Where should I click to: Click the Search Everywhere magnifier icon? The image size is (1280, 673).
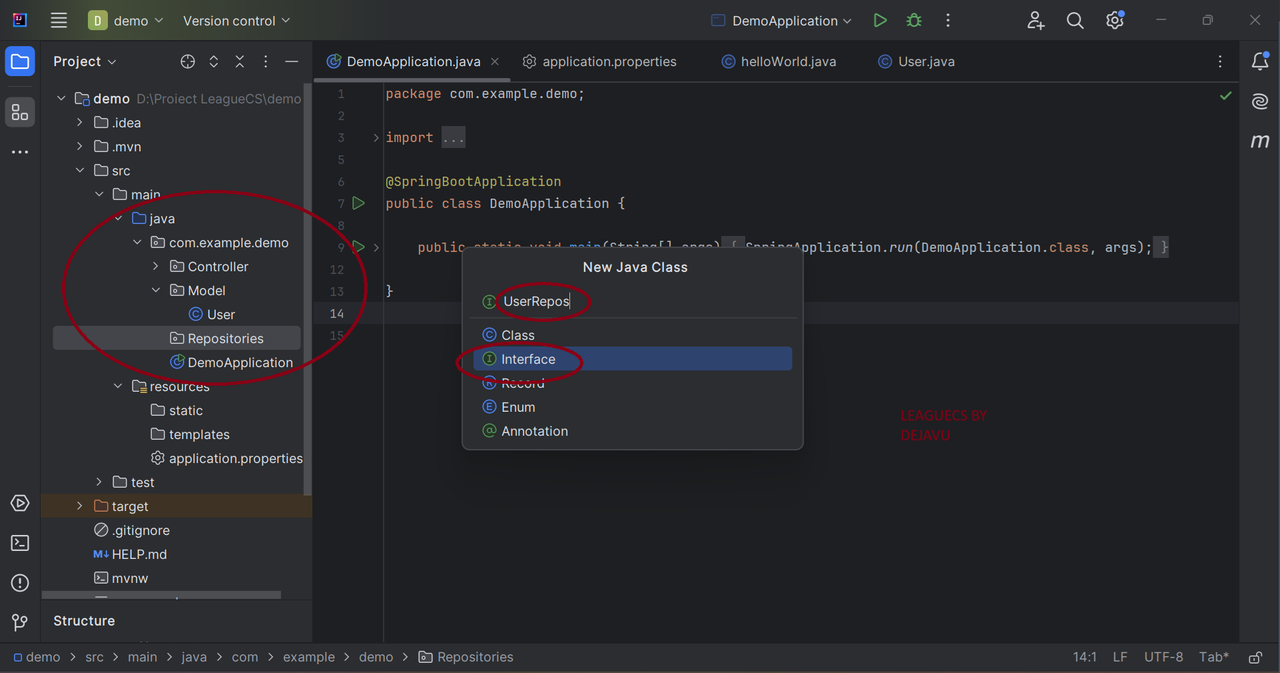(x=1075, y=20)
